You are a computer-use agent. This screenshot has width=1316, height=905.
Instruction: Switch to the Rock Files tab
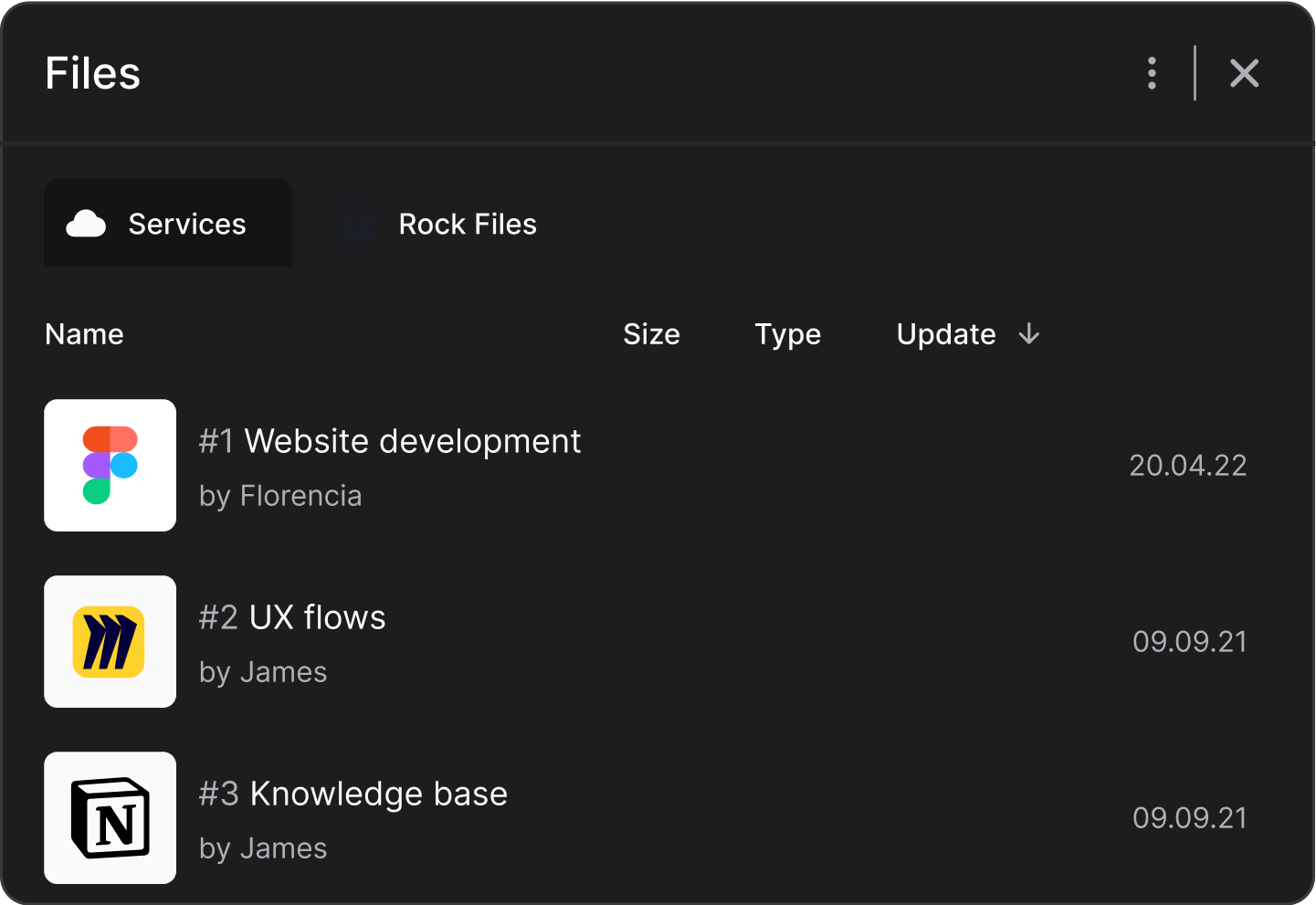pyautogui.click(x=467, y=224)
